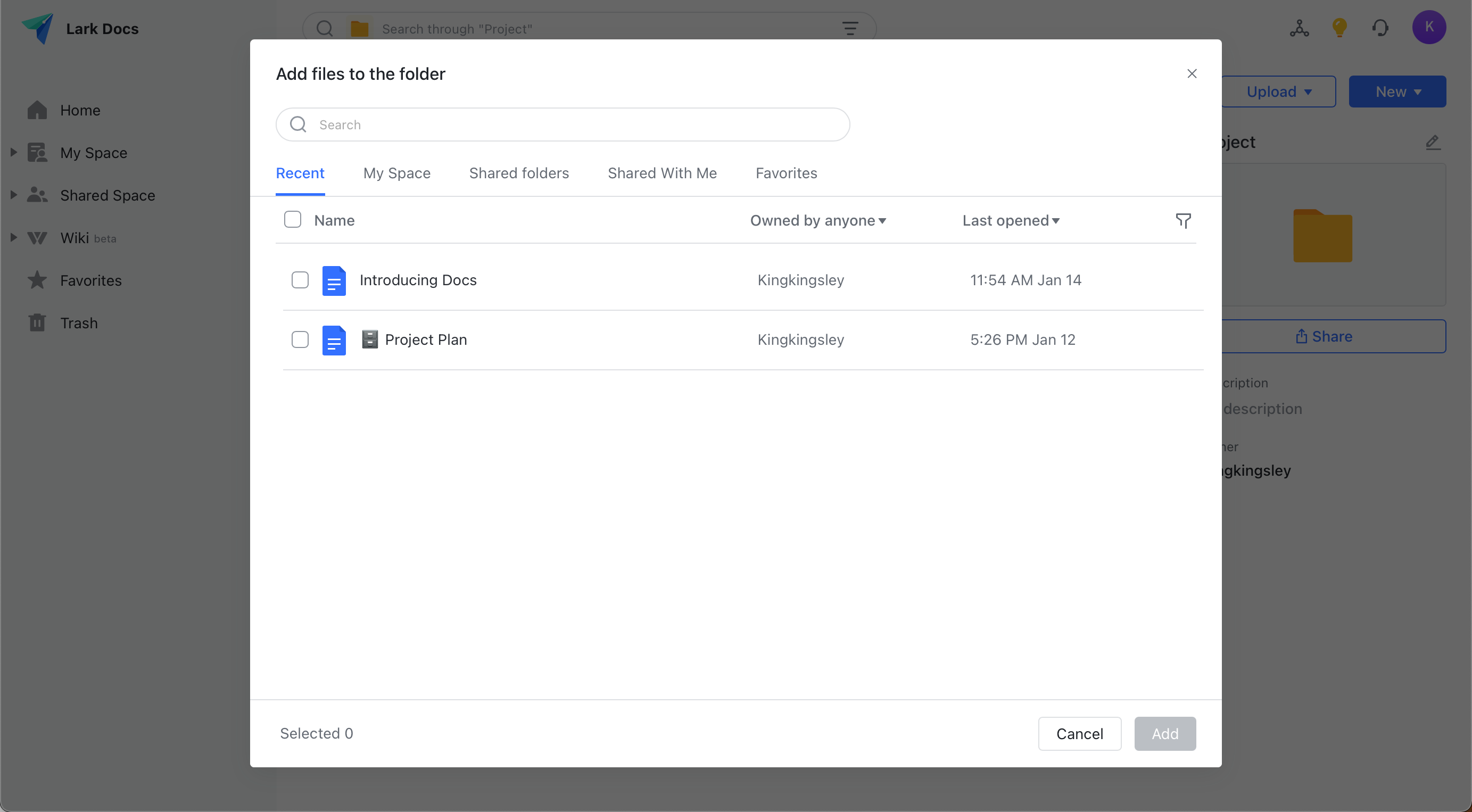
Task: Click the Home icon in sidebar
Action: click(37, 110)
